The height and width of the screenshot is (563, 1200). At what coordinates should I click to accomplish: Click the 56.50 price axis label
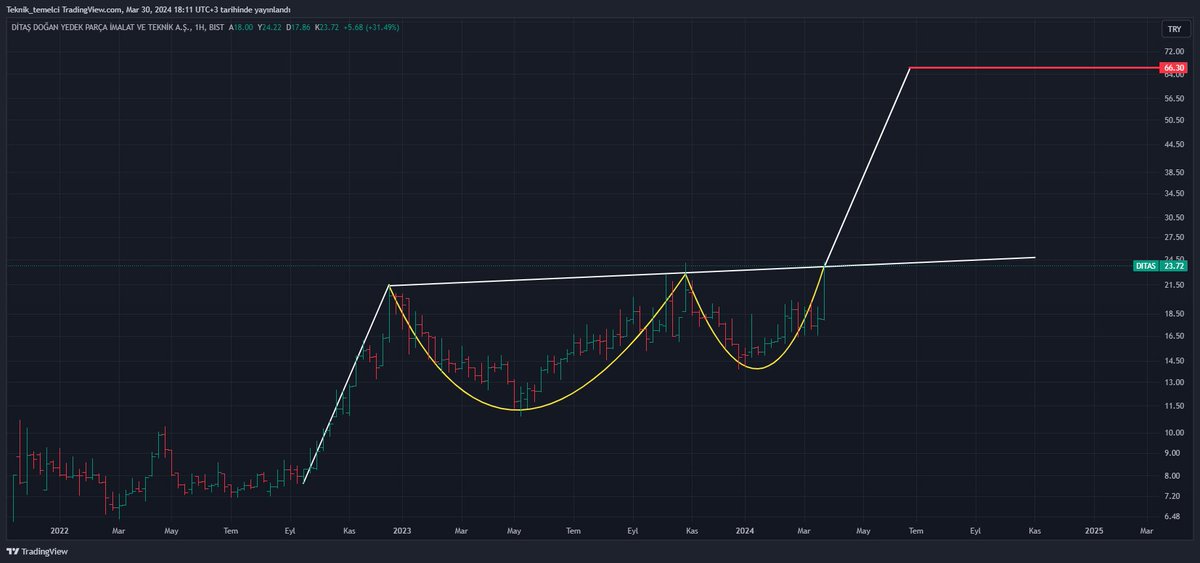[x=1173, y=99]
